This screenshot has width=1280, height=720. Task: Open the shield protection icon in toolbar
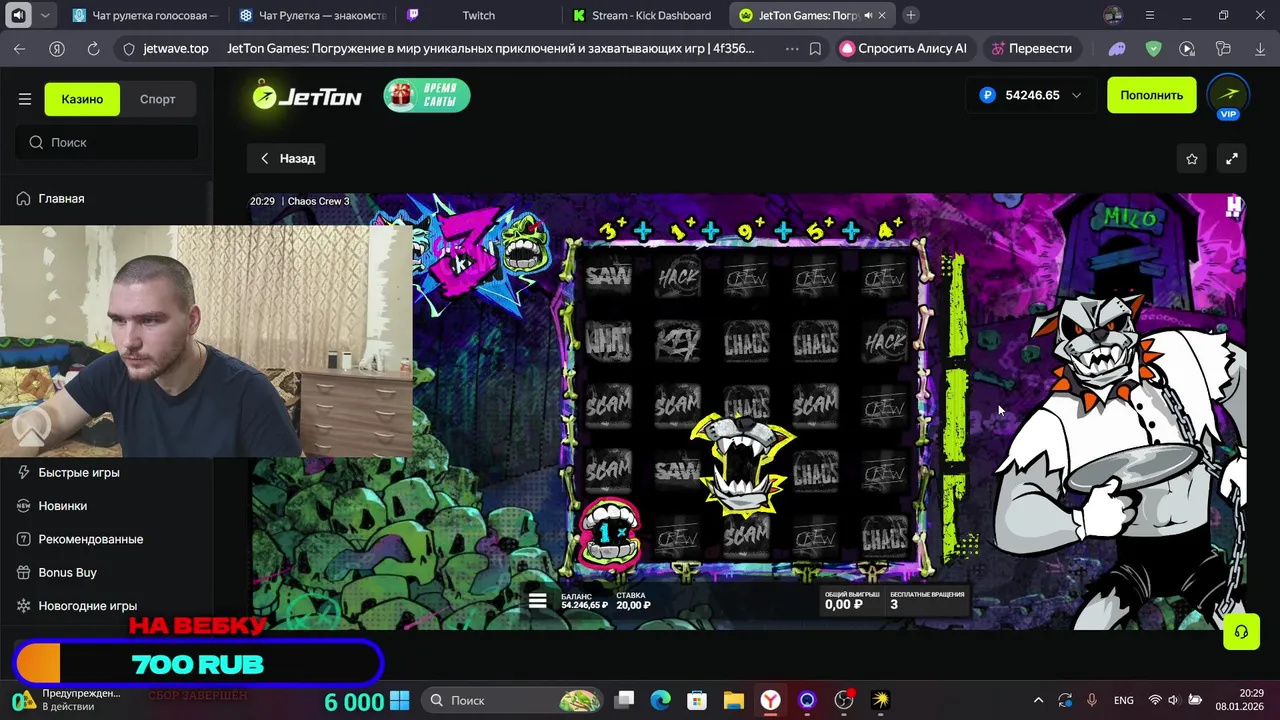(1153, 48)
